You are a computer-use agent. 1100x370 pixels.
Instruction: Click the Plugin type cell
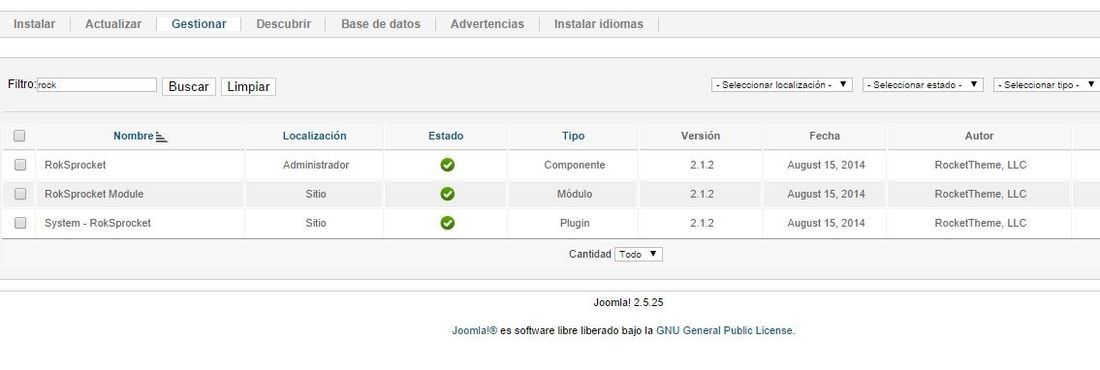pyautogui.click(x=575, y=223)
